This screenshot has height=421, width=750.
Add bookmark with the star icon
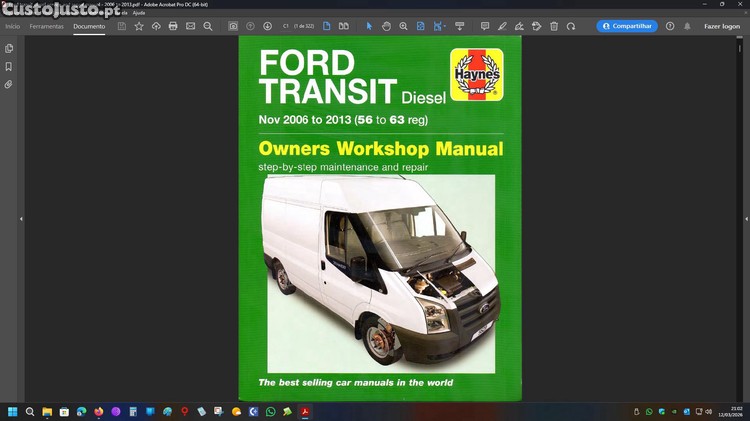pyautogui.click(x=139, y=26)
